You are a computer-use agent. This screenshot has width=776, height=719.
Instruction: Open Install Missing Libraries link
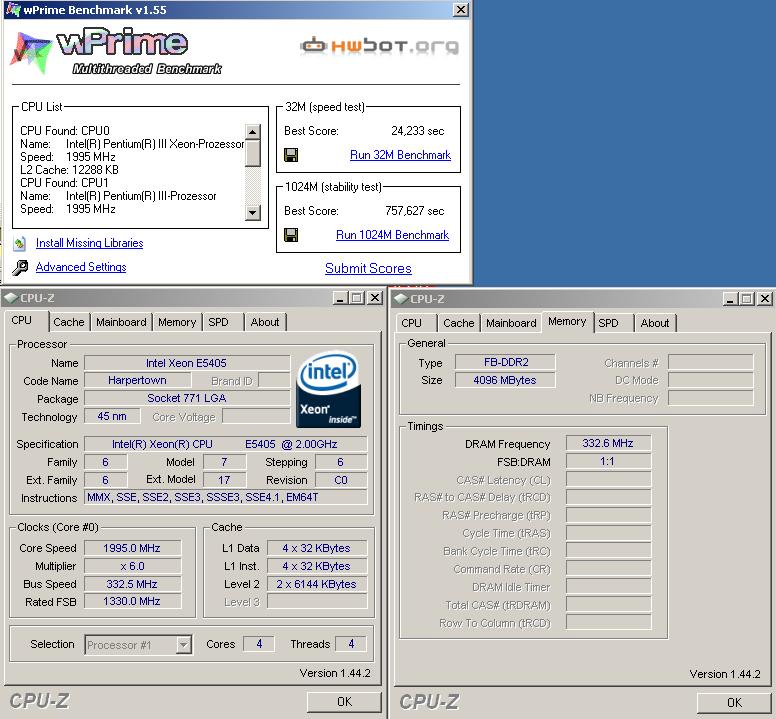coord(90,243)
